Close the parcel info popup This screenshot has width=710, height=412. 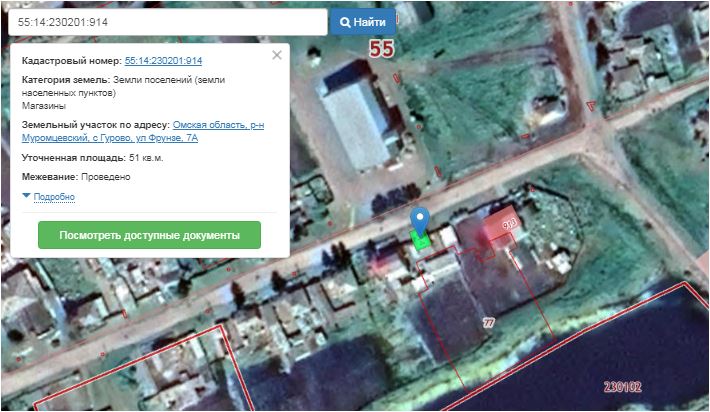(277, 55)
